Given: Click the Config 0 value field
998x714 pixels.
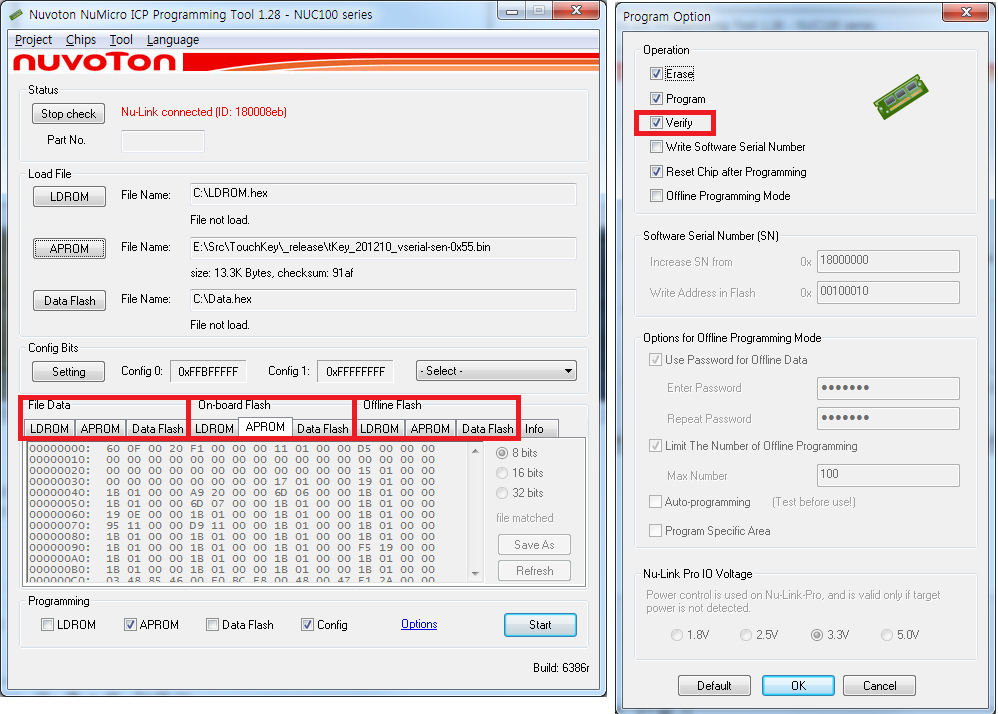Looking at the screenshot, I should pyautogui.click(x=208, y=372).
